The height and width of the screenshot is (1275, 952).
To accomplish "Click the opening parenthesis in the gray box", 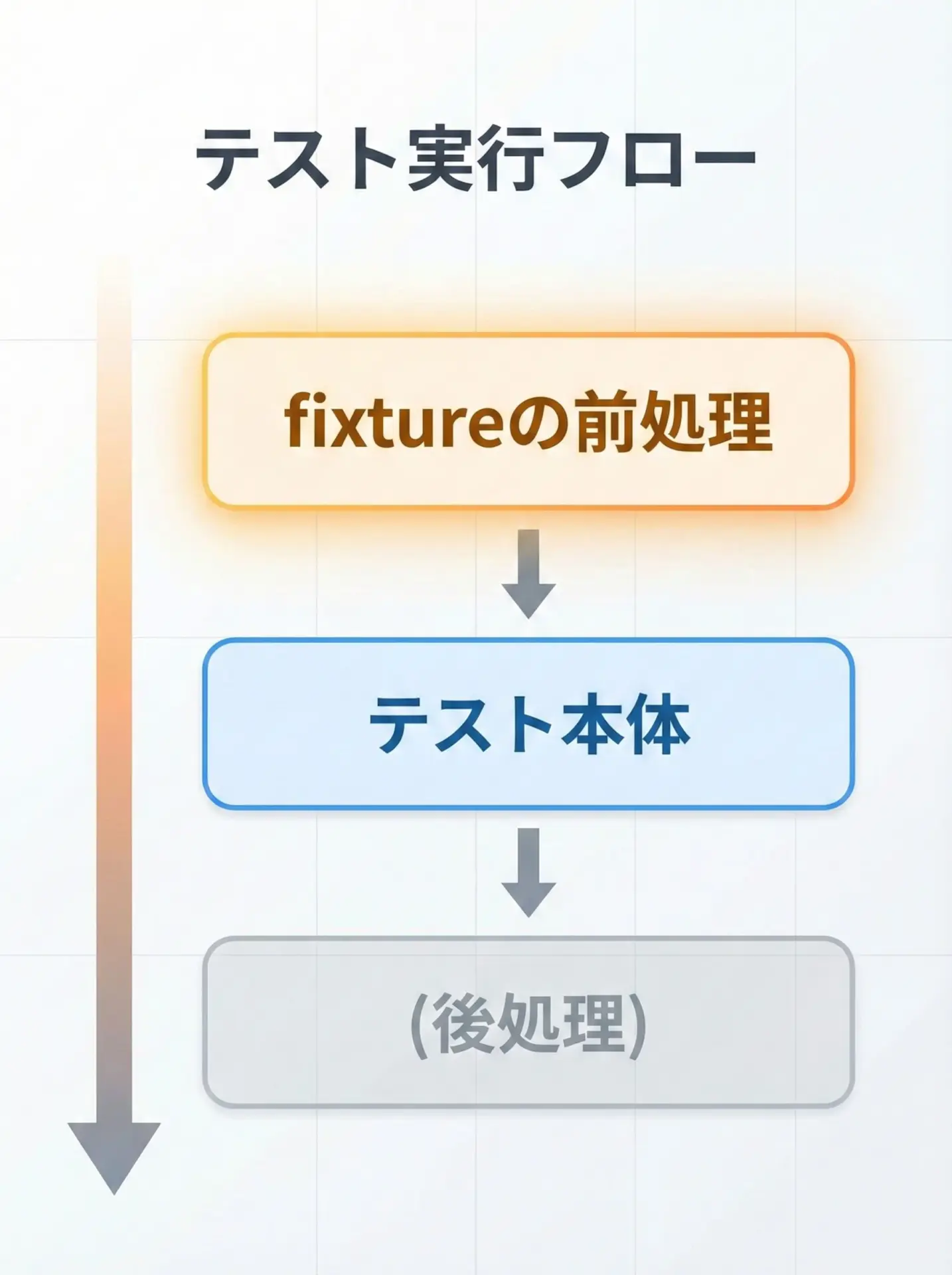I will click(x=420, y=1025).
